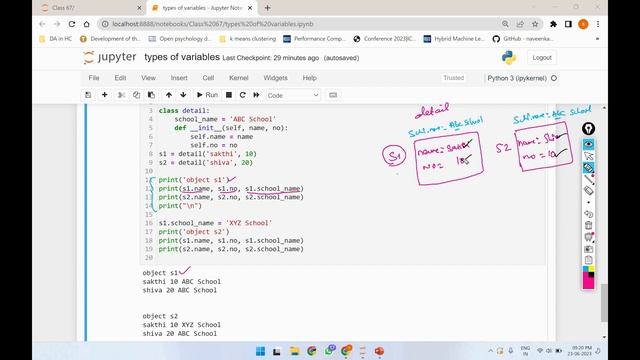Image resolution: width=640 pixels, height=360 pixels.
Task: Run the current cell
Action: tap(207, 95)
